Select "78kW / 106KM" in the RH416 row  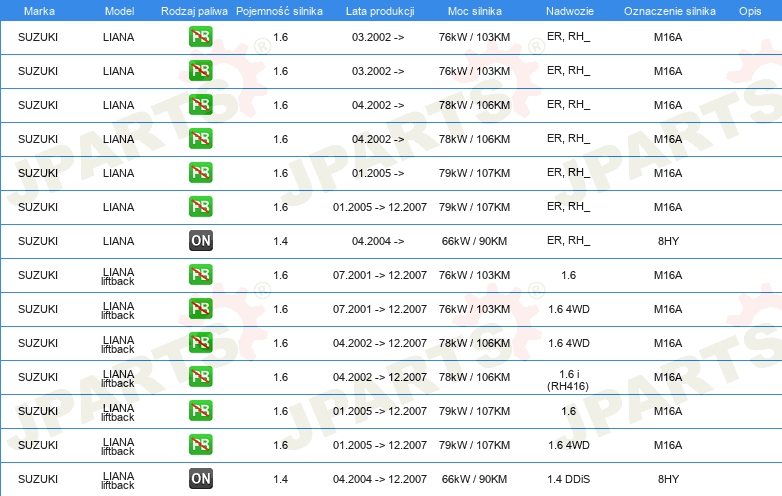[x=474, y=377]
